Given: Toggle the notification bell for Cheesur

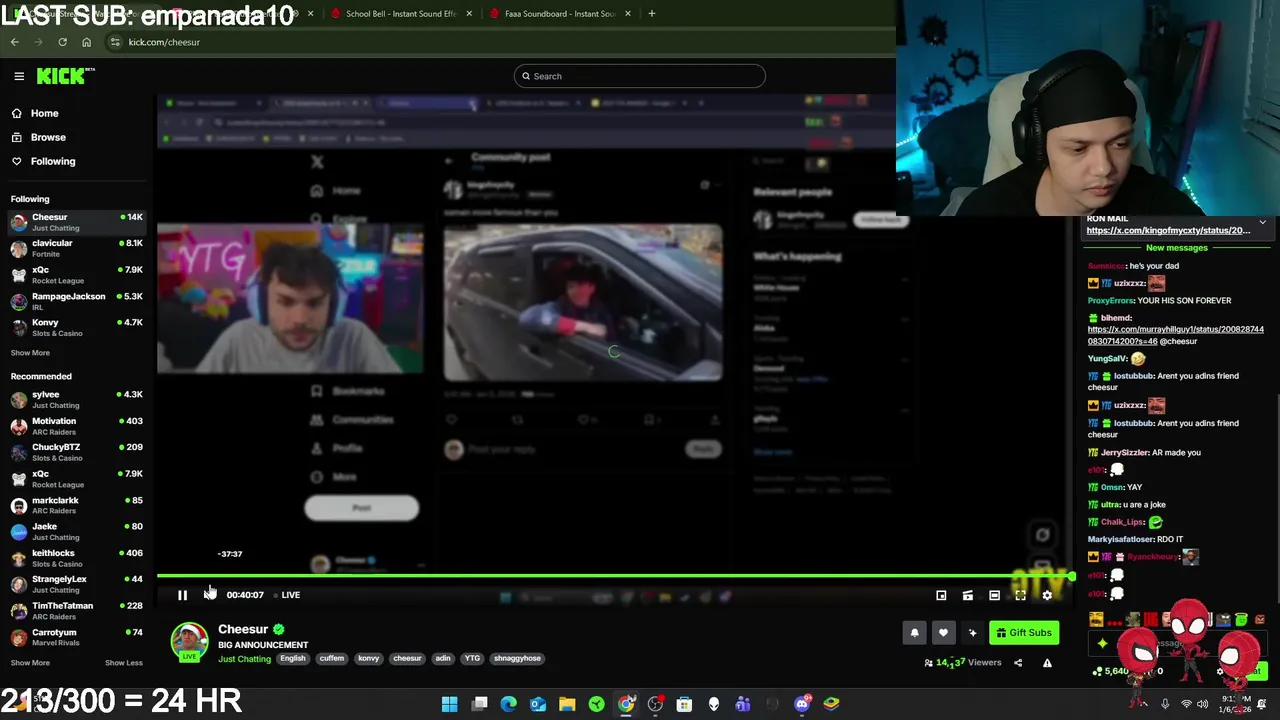Looking at the screenshot, I should [914, 633].
